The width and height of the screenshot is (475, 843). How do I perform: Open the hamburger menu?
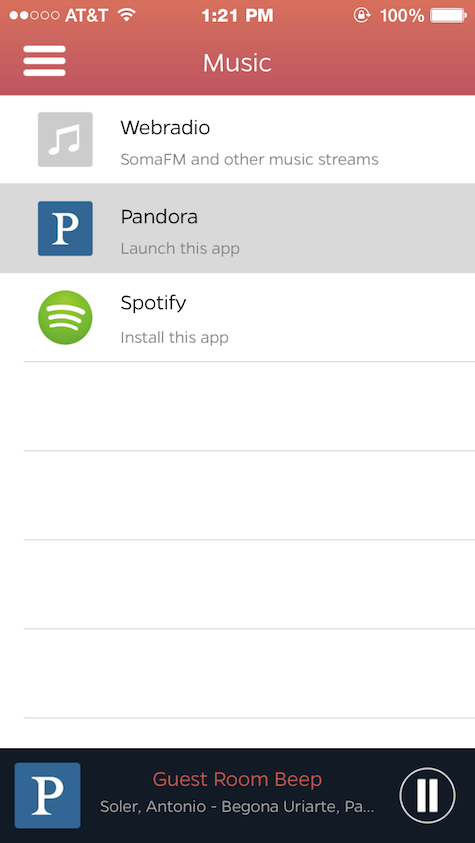click(45, 61)
